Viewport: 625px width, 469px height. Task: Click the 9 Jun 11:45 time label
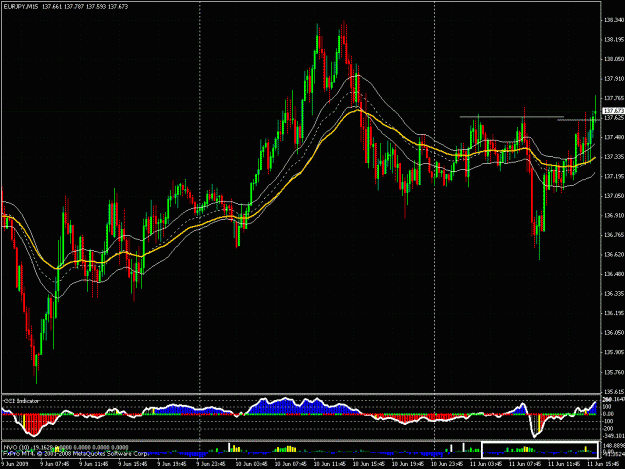(94, 464)
